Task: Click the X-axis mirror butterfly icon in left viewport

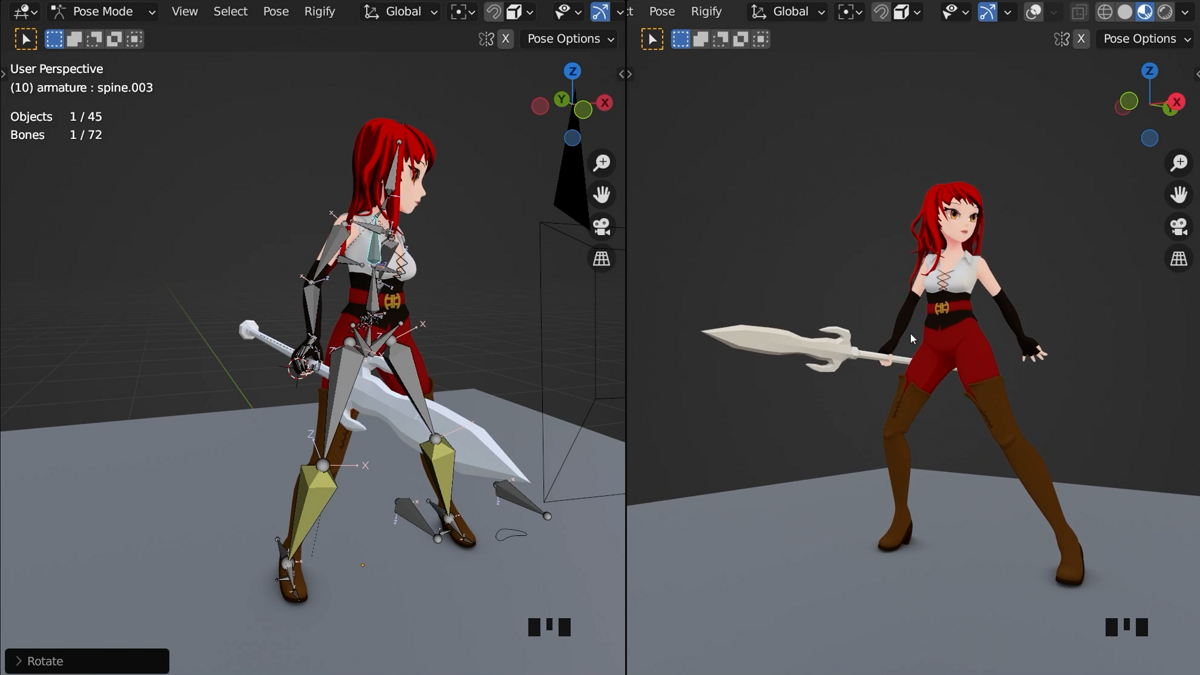Action: 486,39
